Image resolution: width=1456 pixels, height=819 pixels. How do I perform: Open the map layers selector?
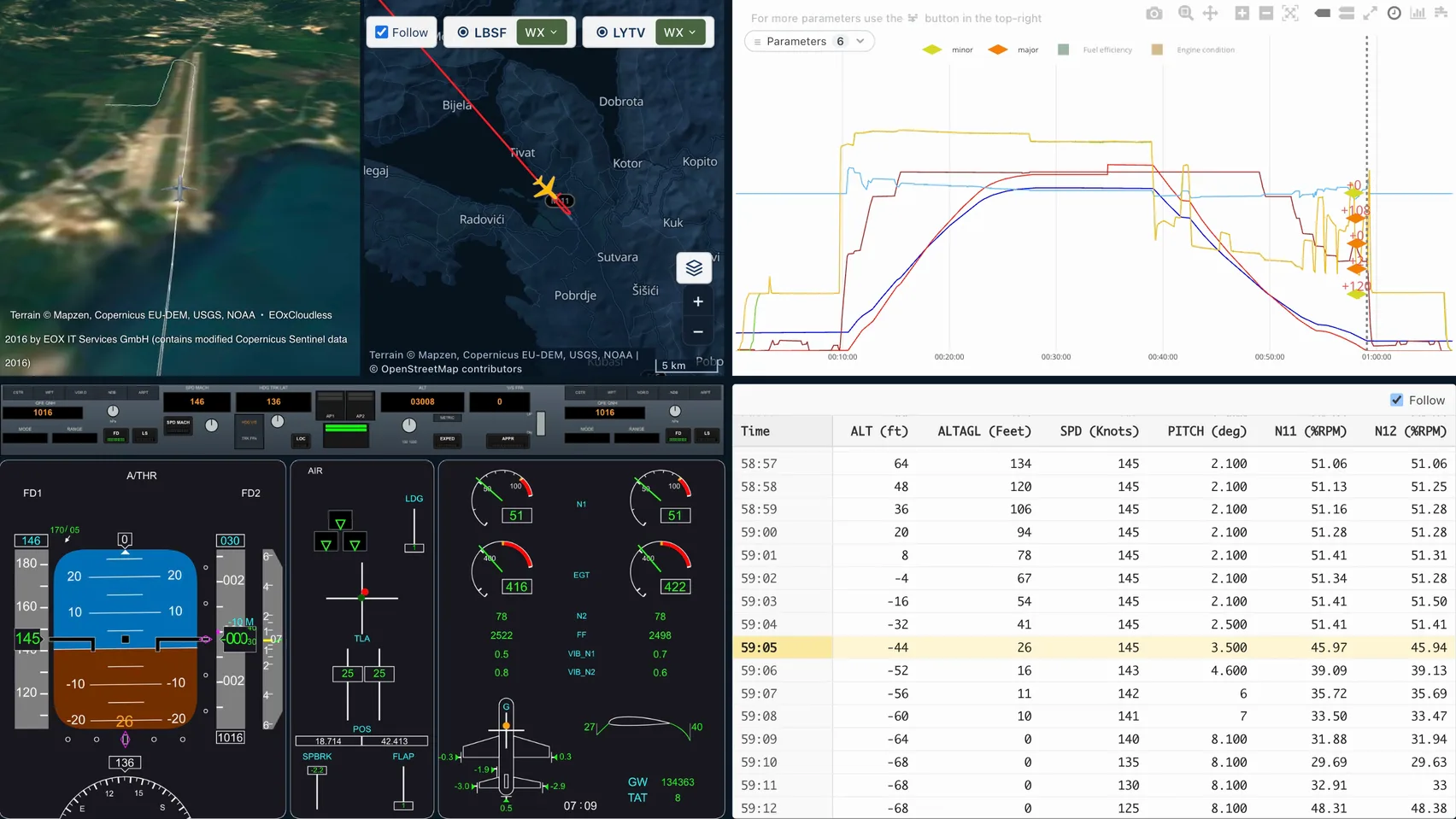pyautogui.click(x=694, y=267)
